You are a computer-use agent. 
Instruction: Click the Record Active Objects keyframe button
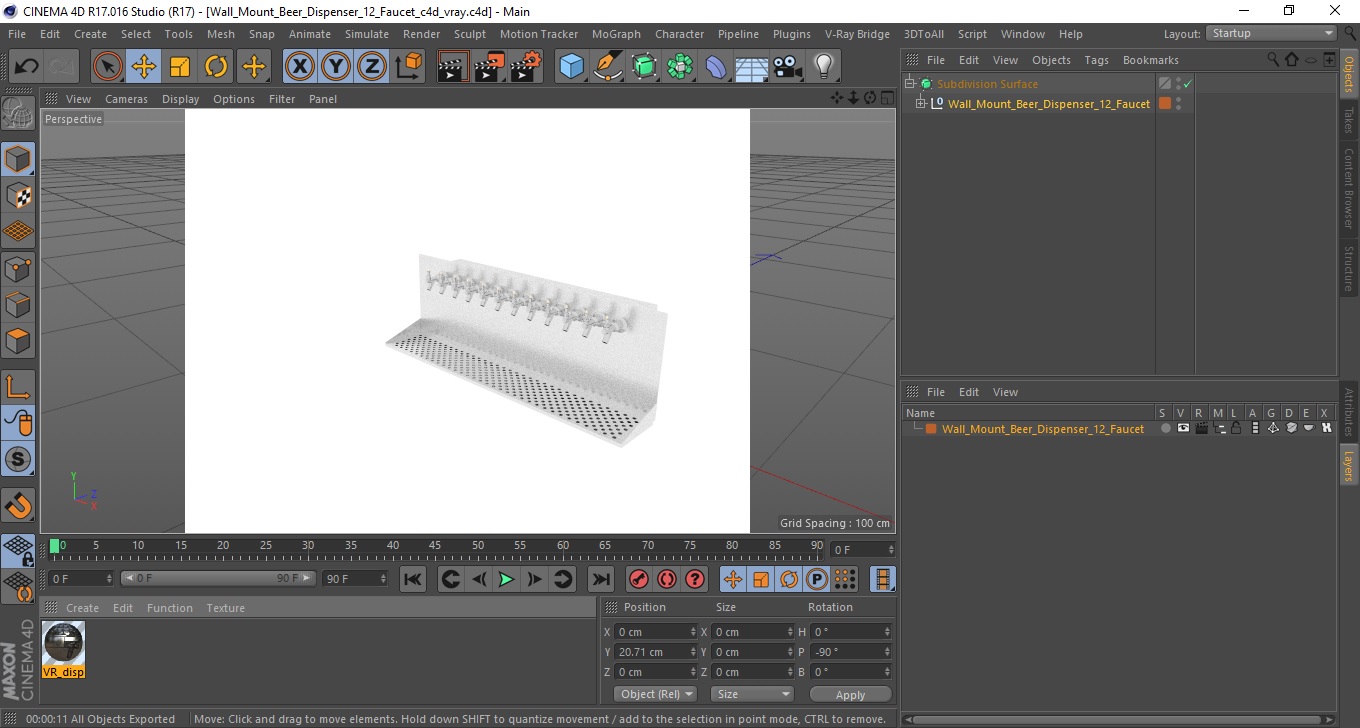[638, 579]
